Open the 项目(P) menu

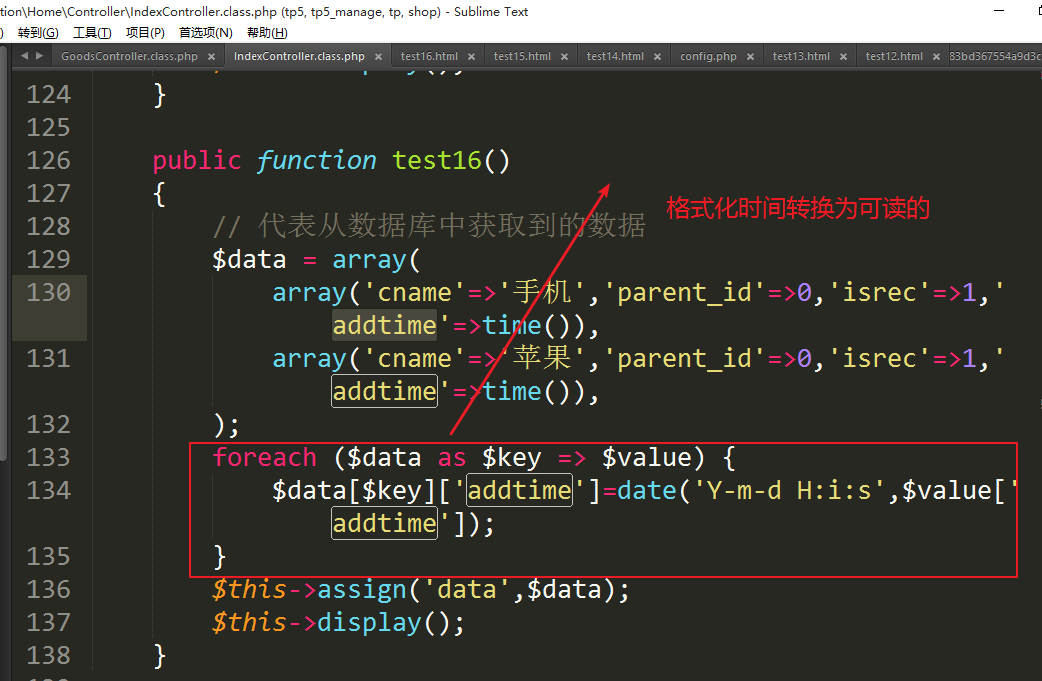pyautogui.click(x=145, y=33)
